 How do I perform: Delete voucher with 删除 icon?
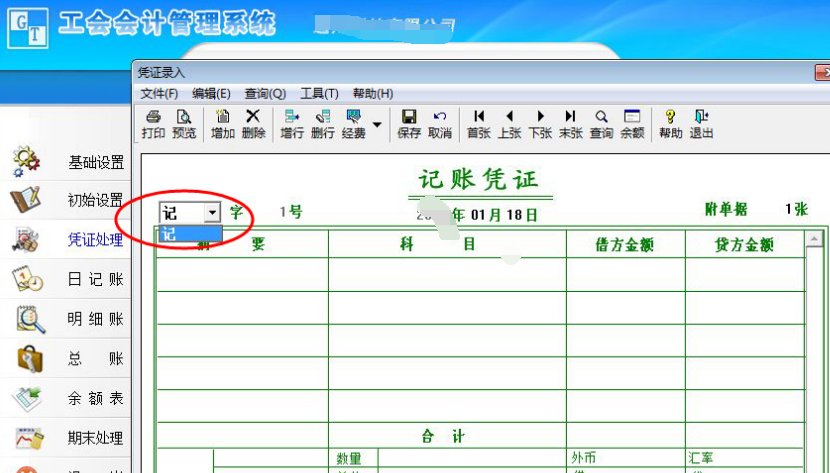click(253, 124)
